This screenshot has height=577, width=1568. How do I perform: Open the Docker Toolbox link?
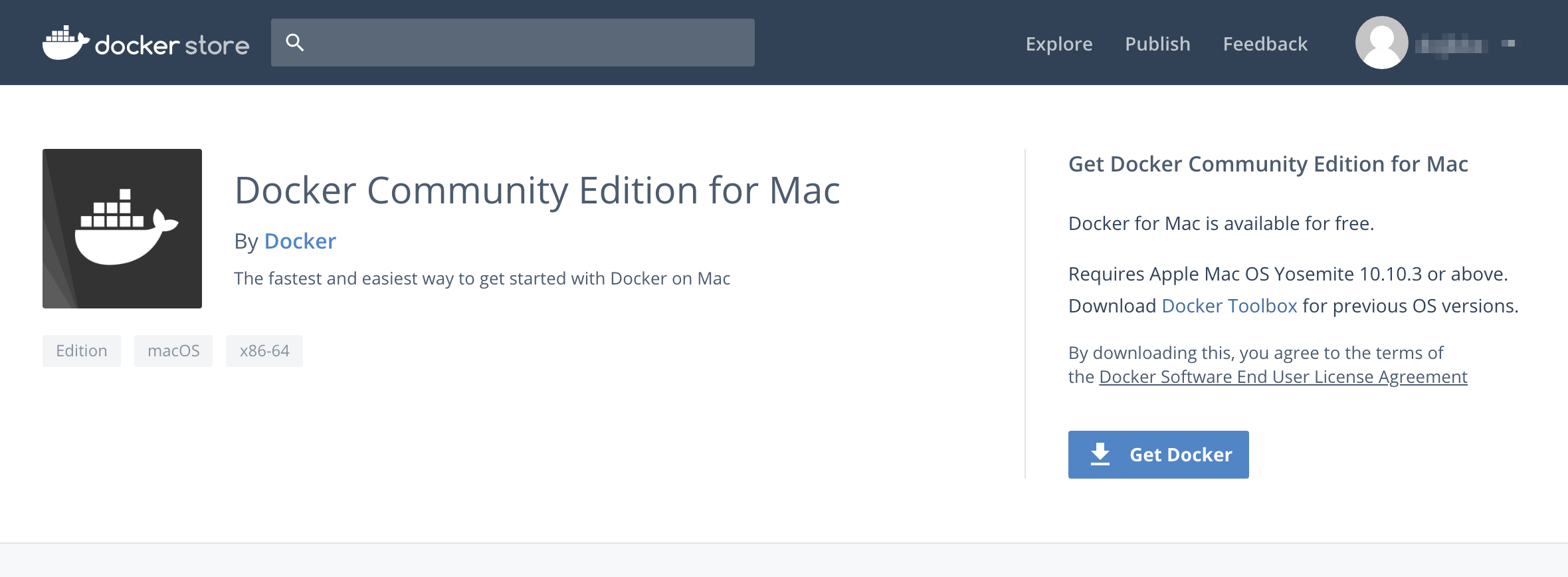click(x=1228, y=306)
